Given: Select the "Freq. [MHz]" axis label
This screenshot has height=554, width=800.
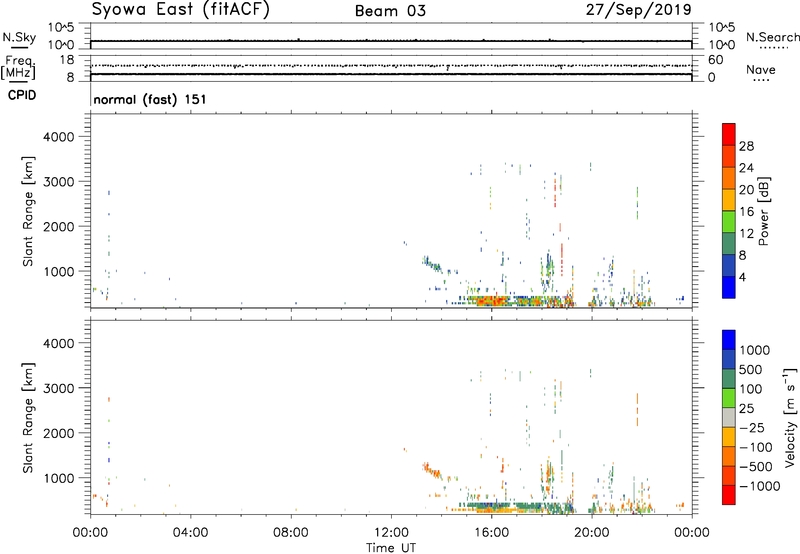Looking at the screenshot, I should [19, 67].
